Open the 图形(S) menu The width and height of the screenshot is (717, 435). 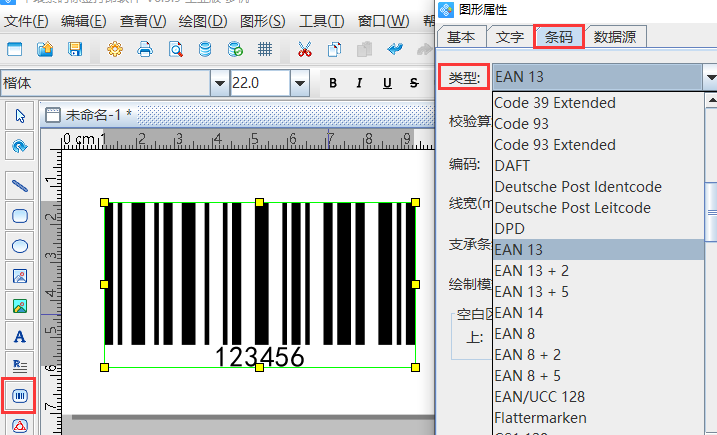coord(262,21)
